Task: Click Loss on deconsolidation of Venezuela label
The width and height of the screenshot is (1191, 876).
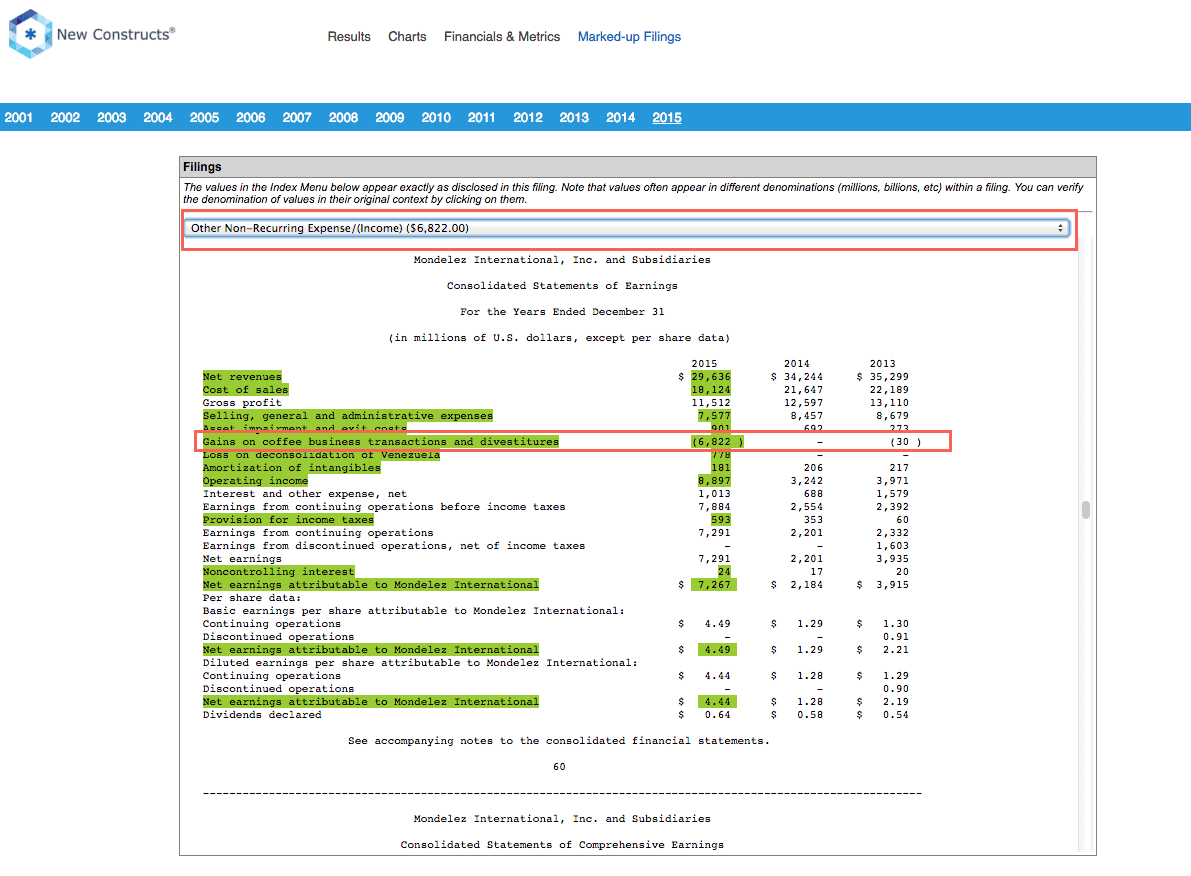Action: pyautogui.click(x=321, y=455)
